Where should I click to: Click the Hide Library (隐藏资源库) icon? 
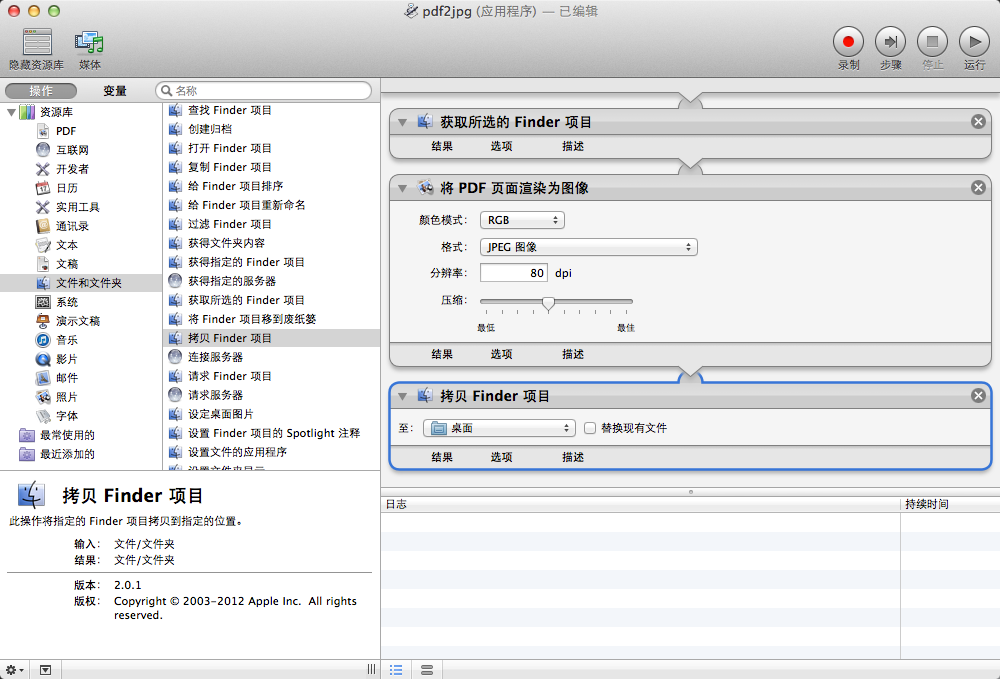click(37, 42)
